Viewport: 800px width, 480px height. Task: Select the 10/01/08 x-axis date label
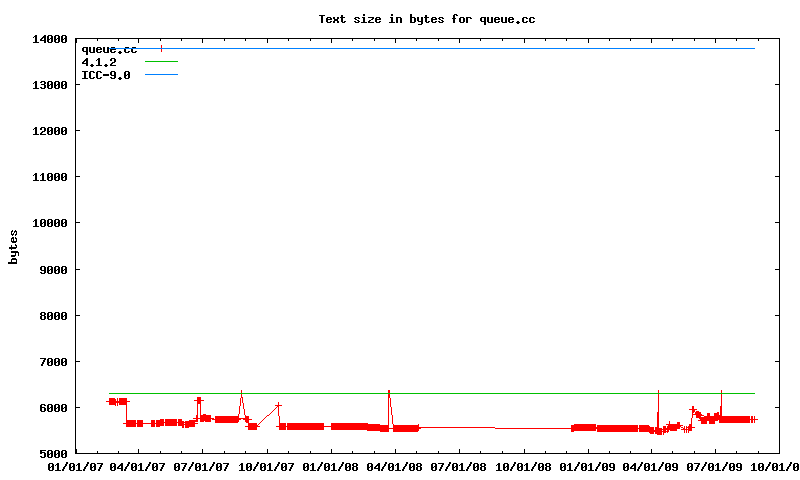[523, 466]
